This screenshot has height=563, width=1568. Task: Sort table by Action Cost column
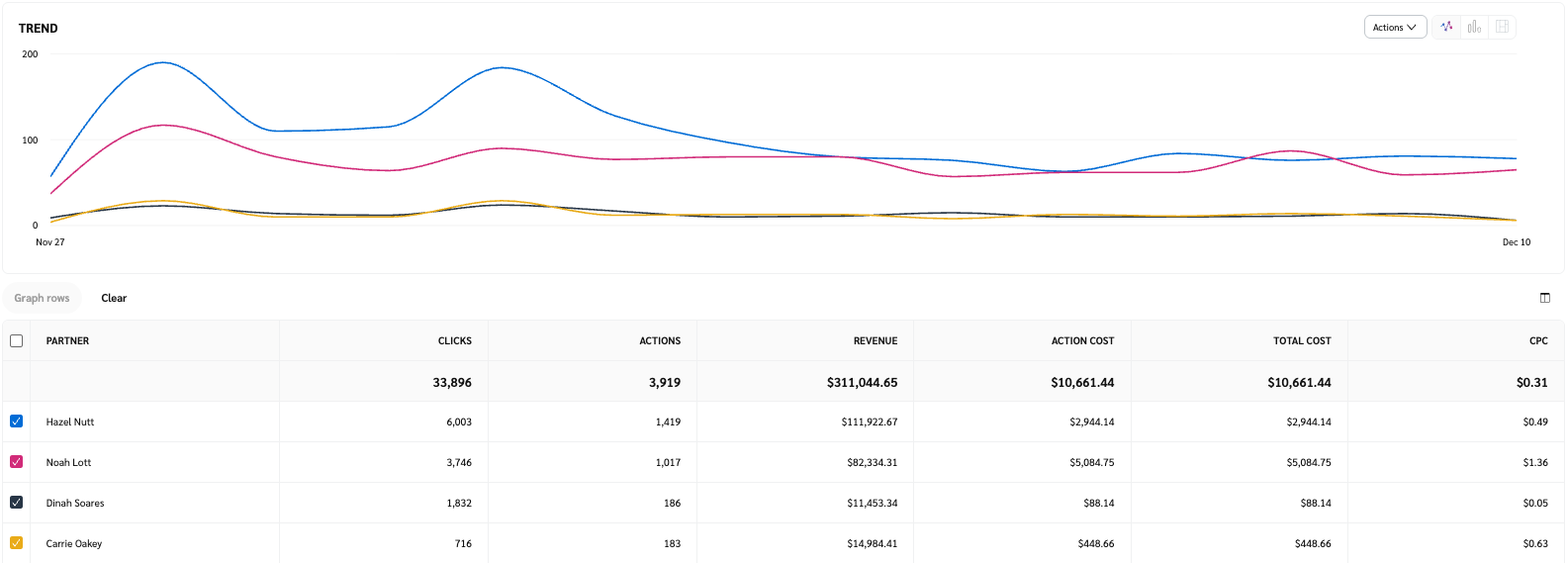(x=1082, y=340)
